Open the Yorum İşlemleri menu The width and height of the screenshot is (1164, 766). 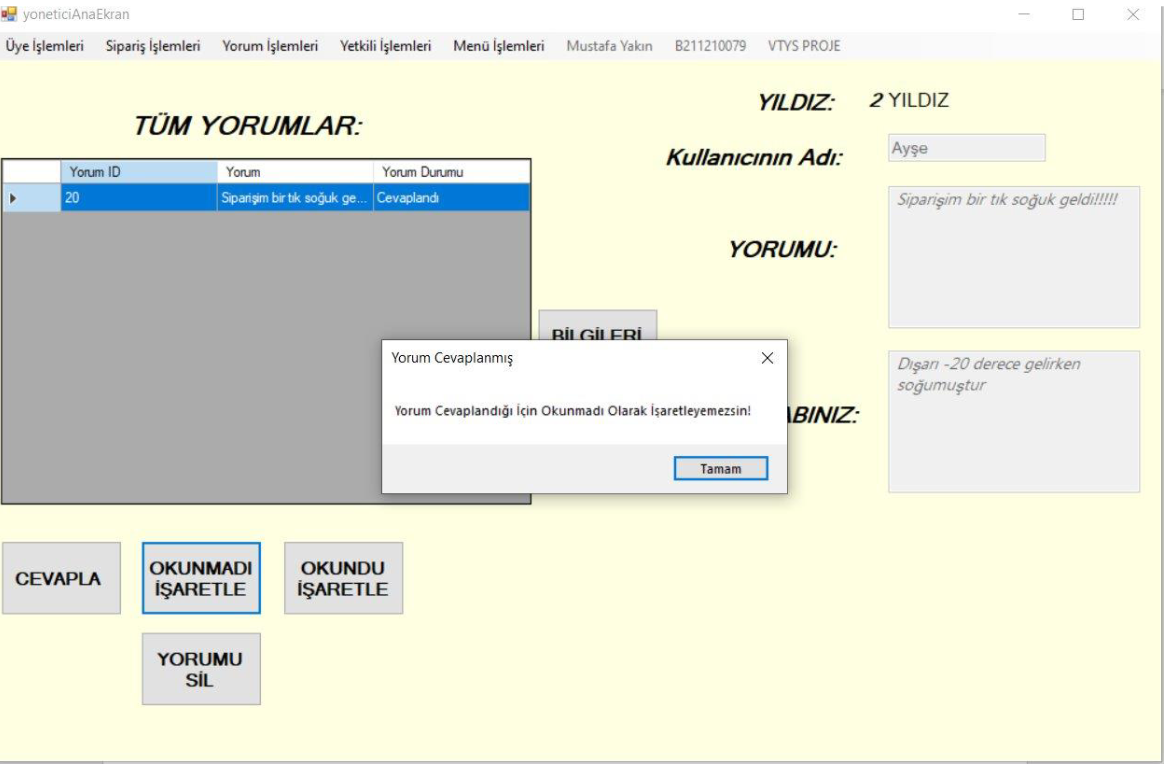[x=270, y=46]
